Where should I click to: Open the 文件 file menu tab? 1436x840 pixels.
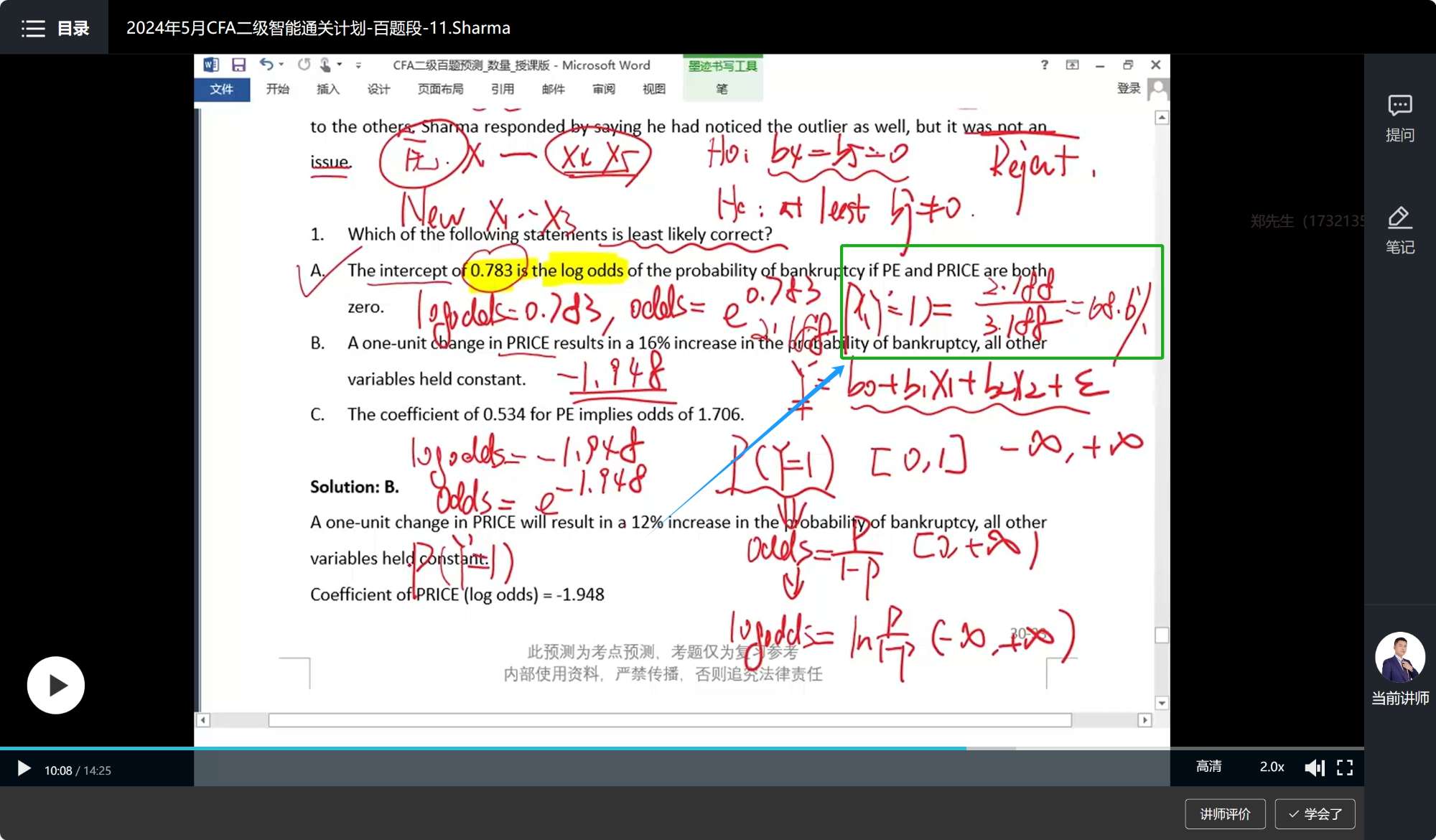tap(221, 89)
